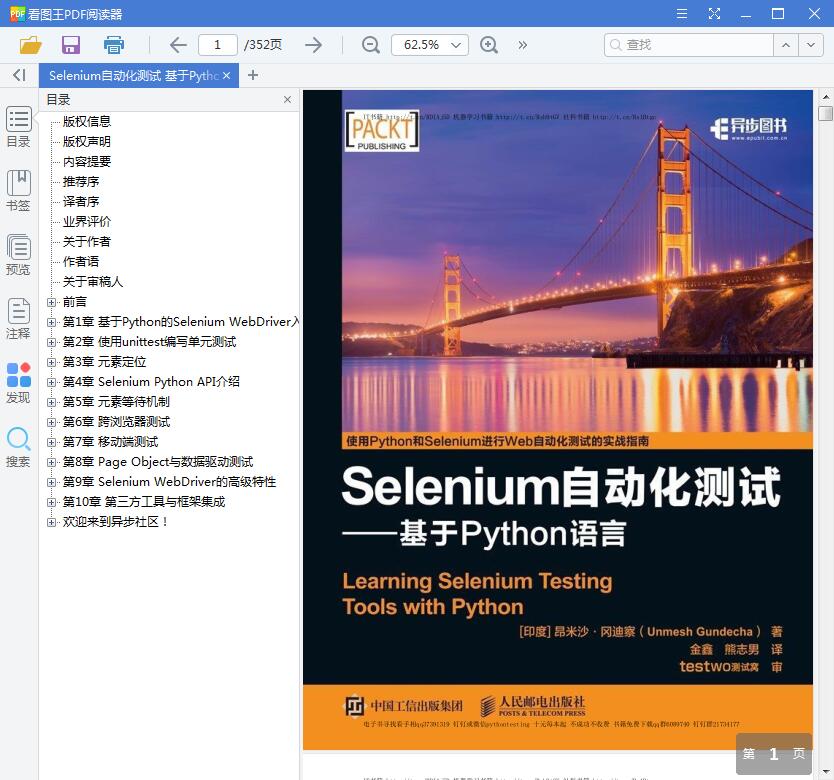Open the 预览 thumbnails panel
This screenshot has height=780, width=834.
[19, 254]
